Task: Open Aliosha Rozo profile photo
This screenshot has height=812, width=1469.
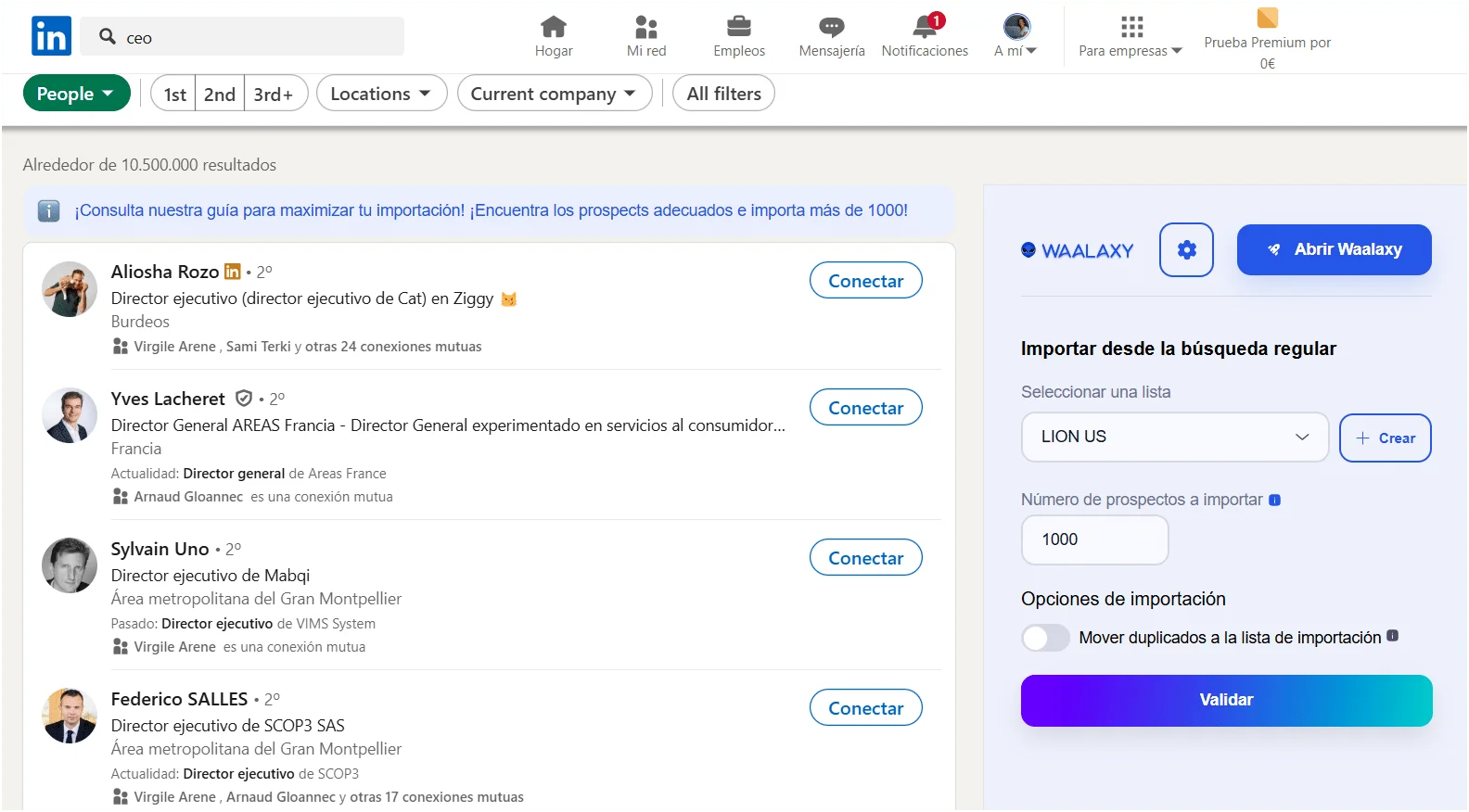Action: (x=70, y=289)
